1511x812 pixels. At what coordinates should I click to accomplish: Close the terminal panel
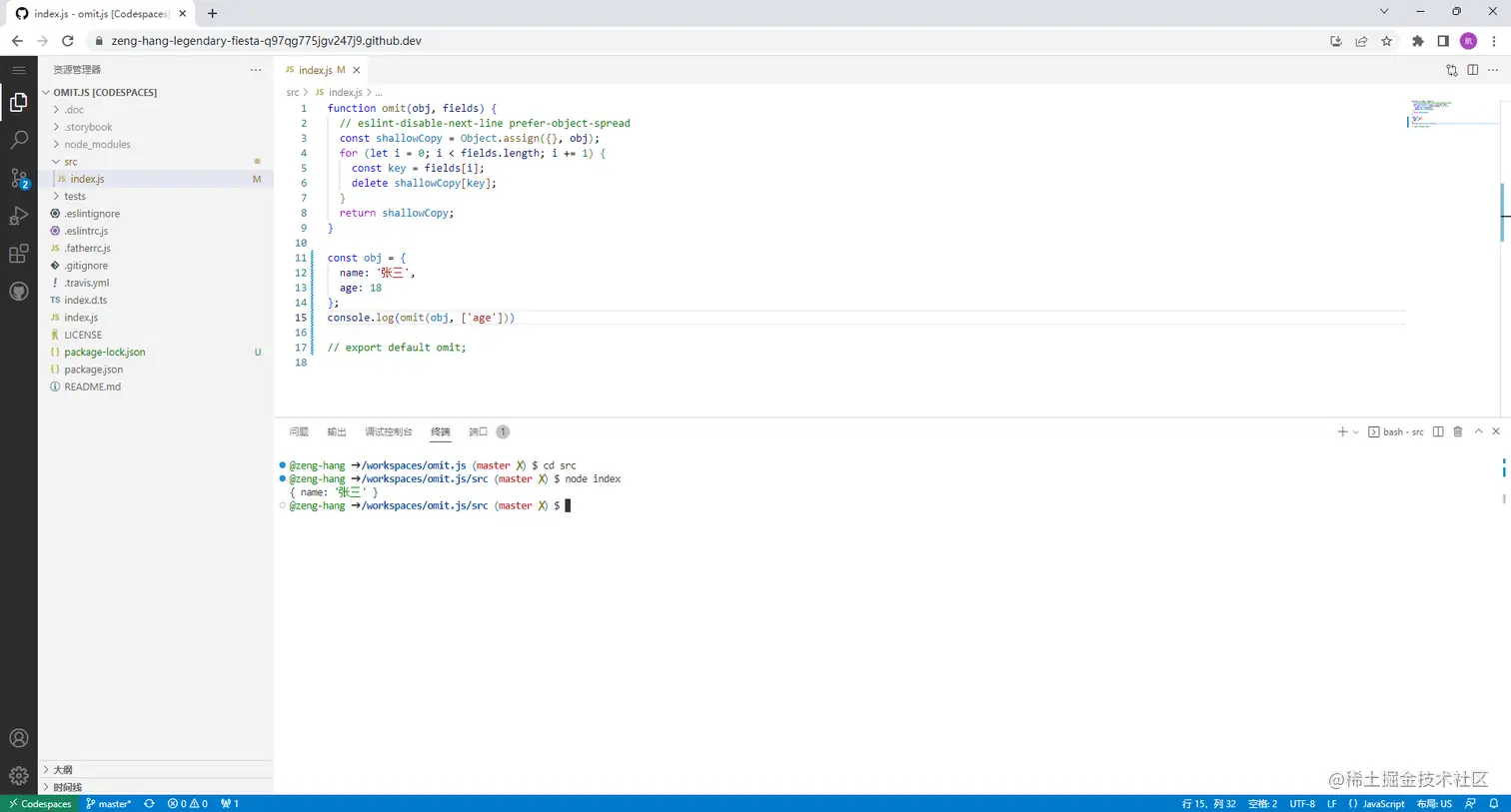[x=1496, y=431]
